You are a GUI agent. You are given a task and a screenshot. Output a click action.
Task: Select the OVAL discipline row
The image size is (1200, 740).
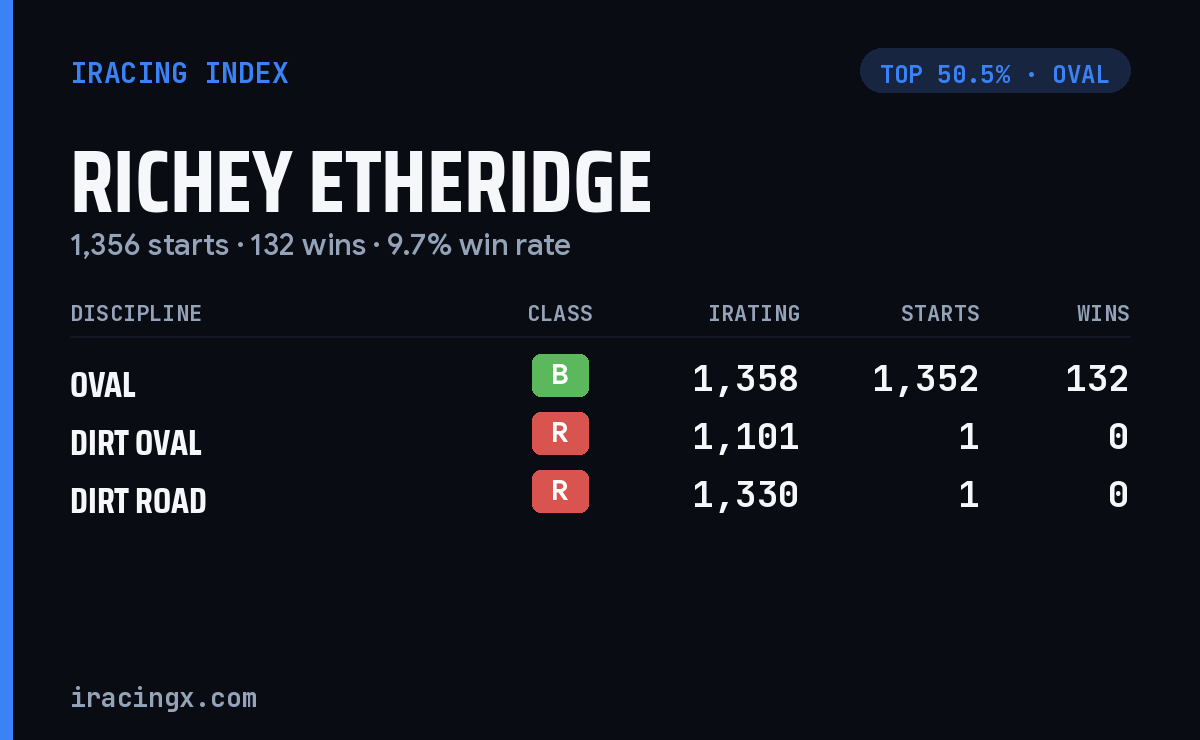tap(600, 380)
